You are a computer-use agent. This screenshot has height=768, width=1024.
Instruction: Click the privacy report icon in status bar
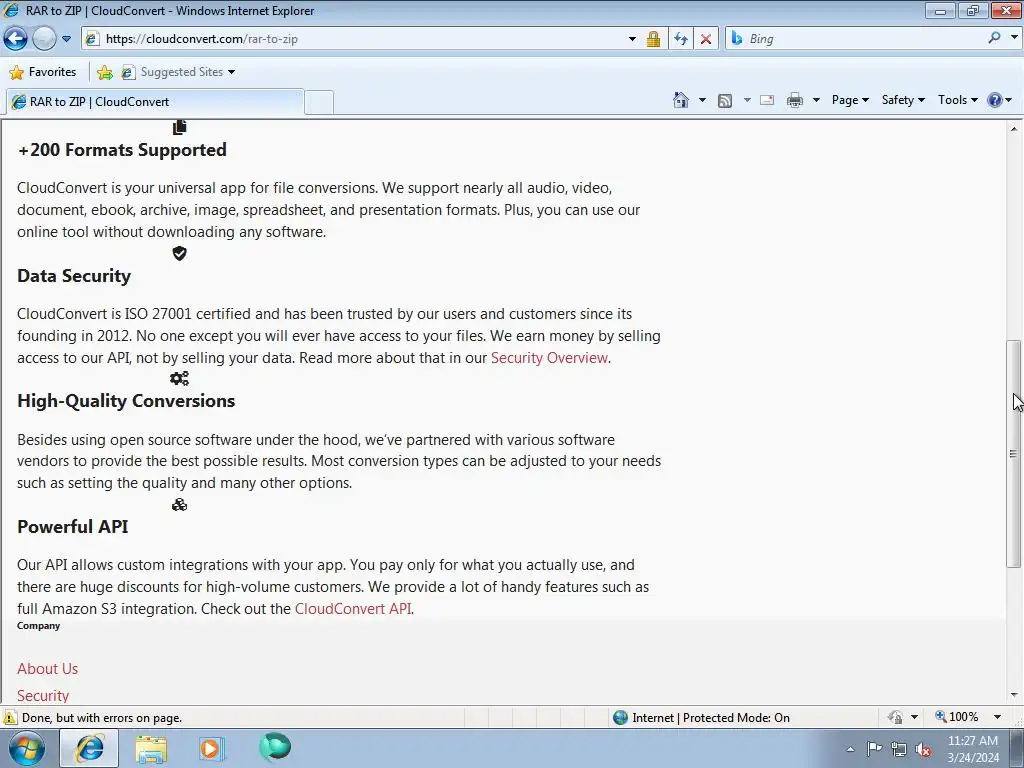(x=895, y=718)
